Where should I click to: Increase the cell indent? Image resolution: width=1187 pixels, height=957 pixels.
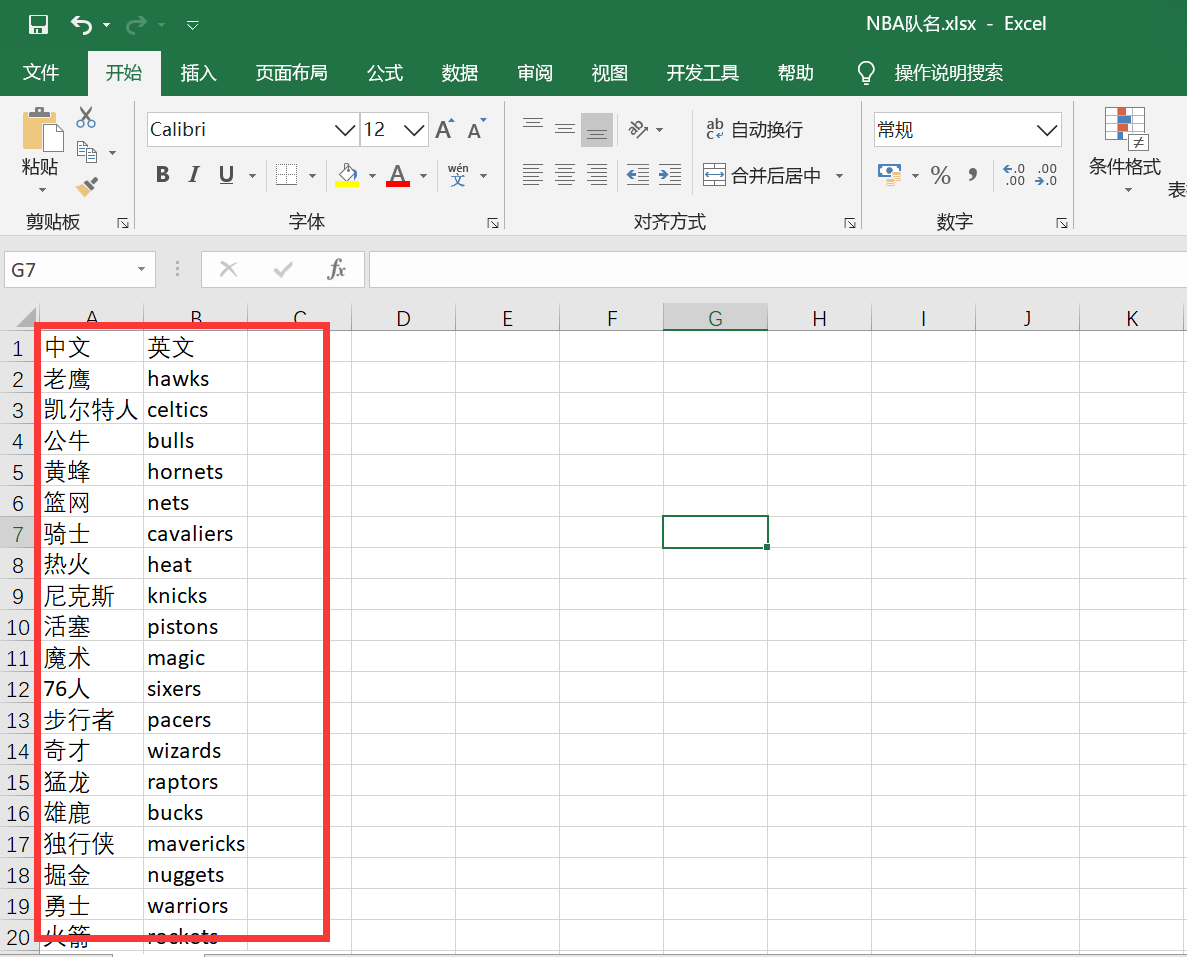(x=670, y=175)
